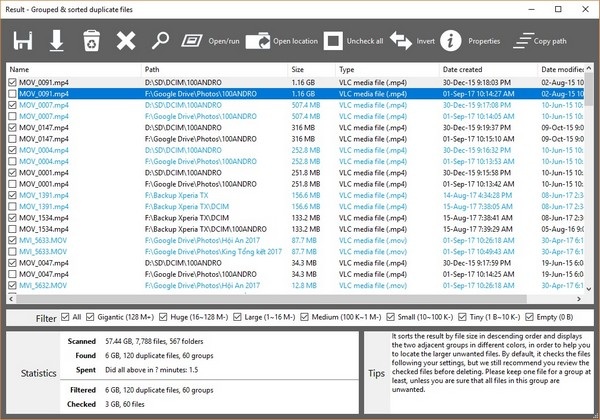600x420 pixels.
Task: Click date 14-Aug-17 4:34:28 PM
Action: point(477,195)
